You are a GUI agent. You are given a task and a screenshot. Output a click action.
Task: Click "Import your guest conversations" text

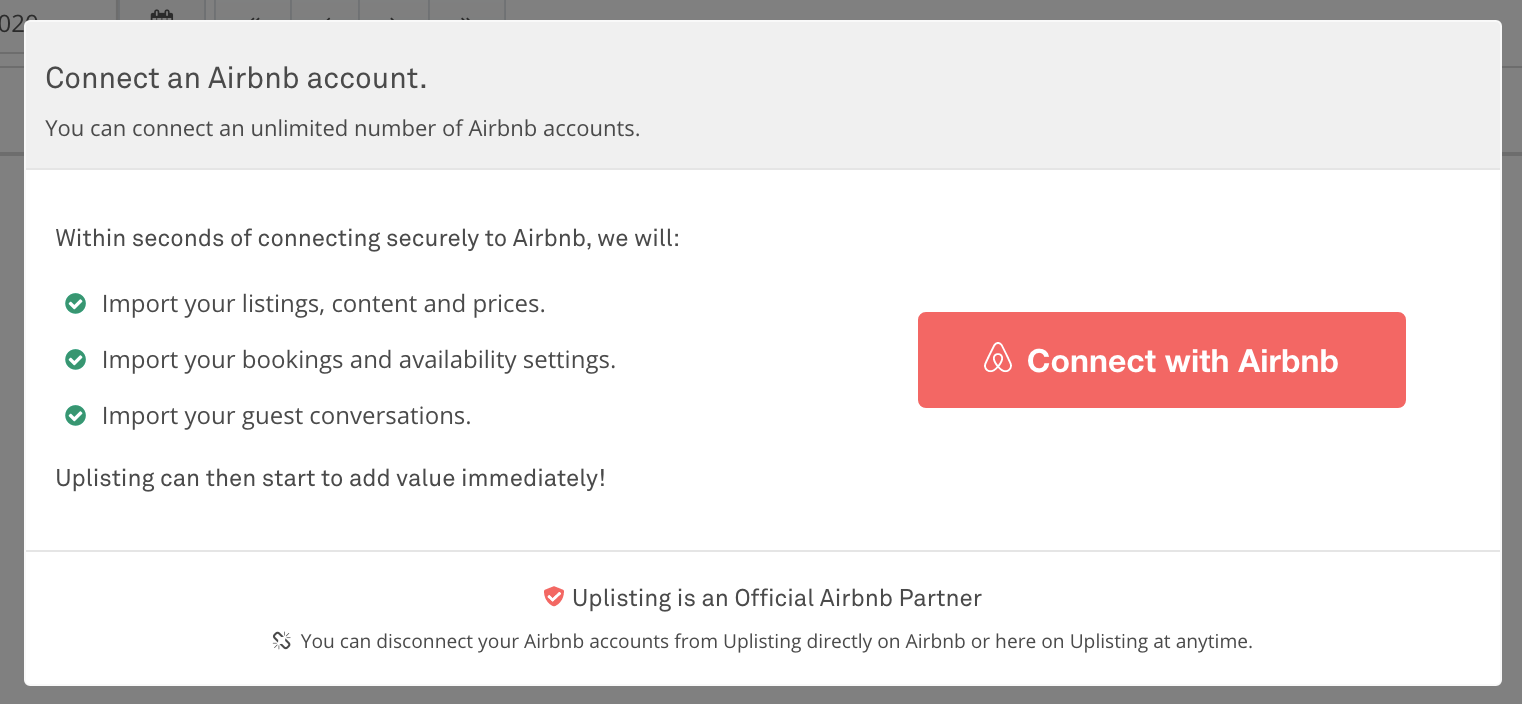pyautogui.click(x=286, y=415)
